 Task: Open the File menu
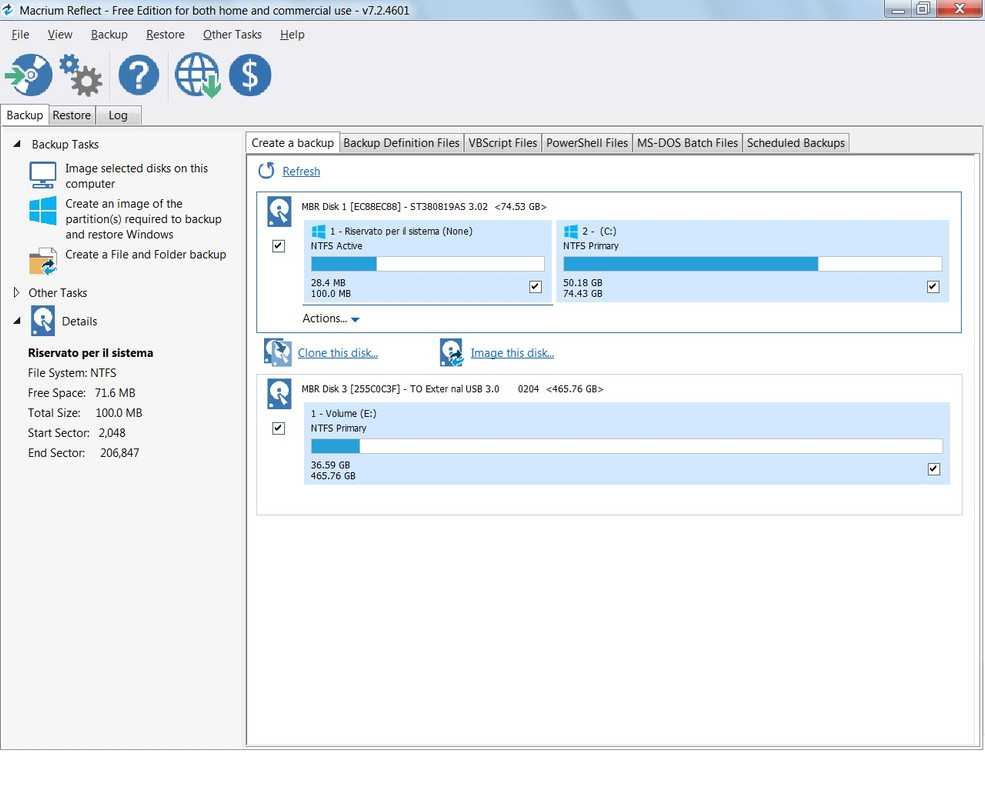pos(20,35)
